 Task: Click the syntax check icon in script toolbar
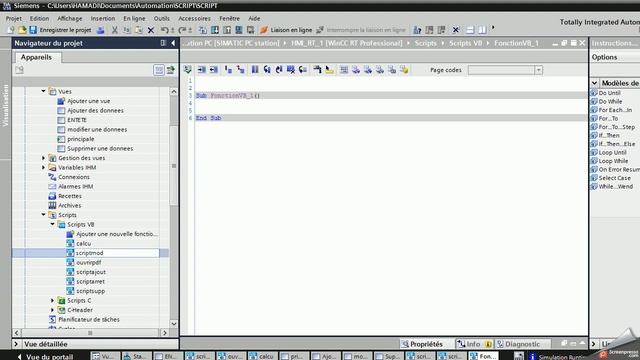[x=187, y=70]
